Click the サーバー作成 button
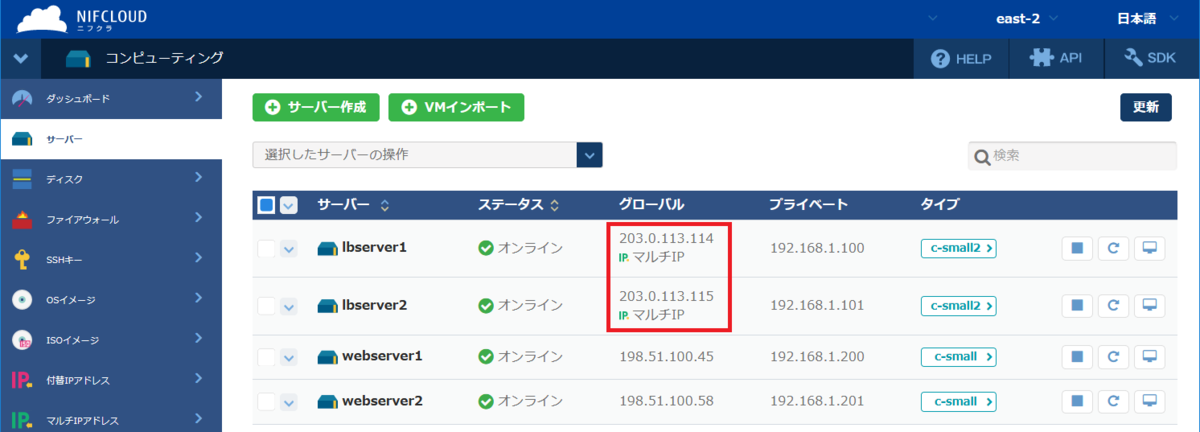Image resolution: width=1200 pixels, height=432 pixels. (316, 107)
